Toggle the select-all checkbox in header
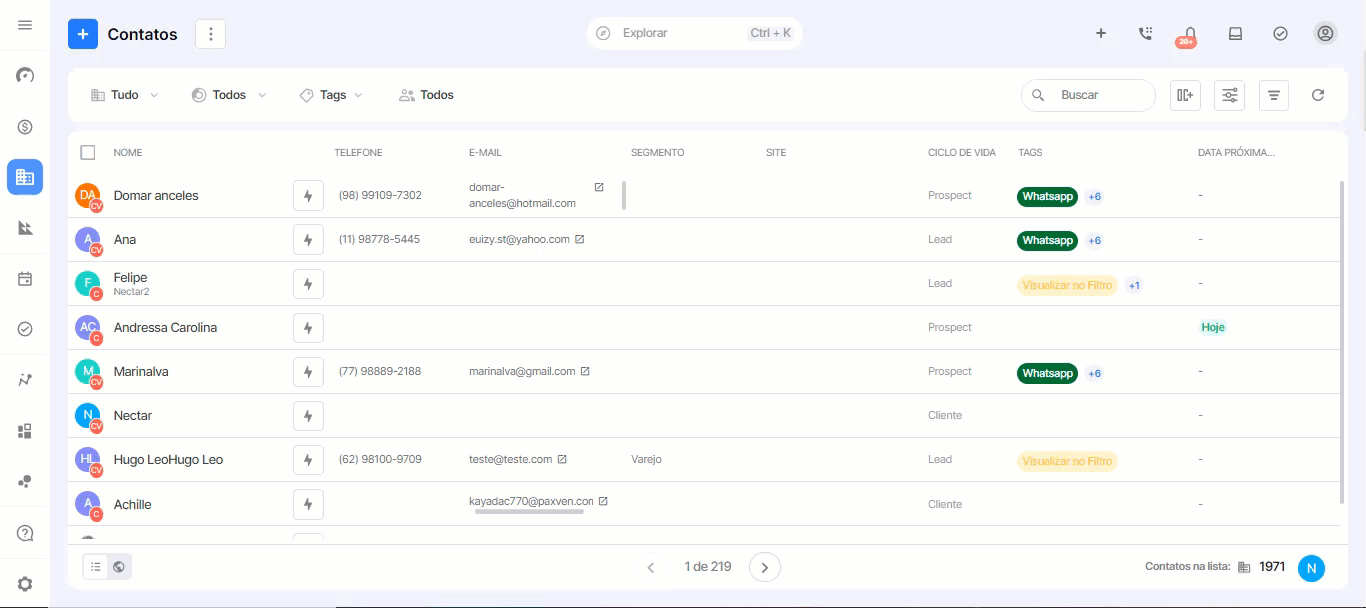This screenshot has width=1366, height=608. [x=88, y=152]
